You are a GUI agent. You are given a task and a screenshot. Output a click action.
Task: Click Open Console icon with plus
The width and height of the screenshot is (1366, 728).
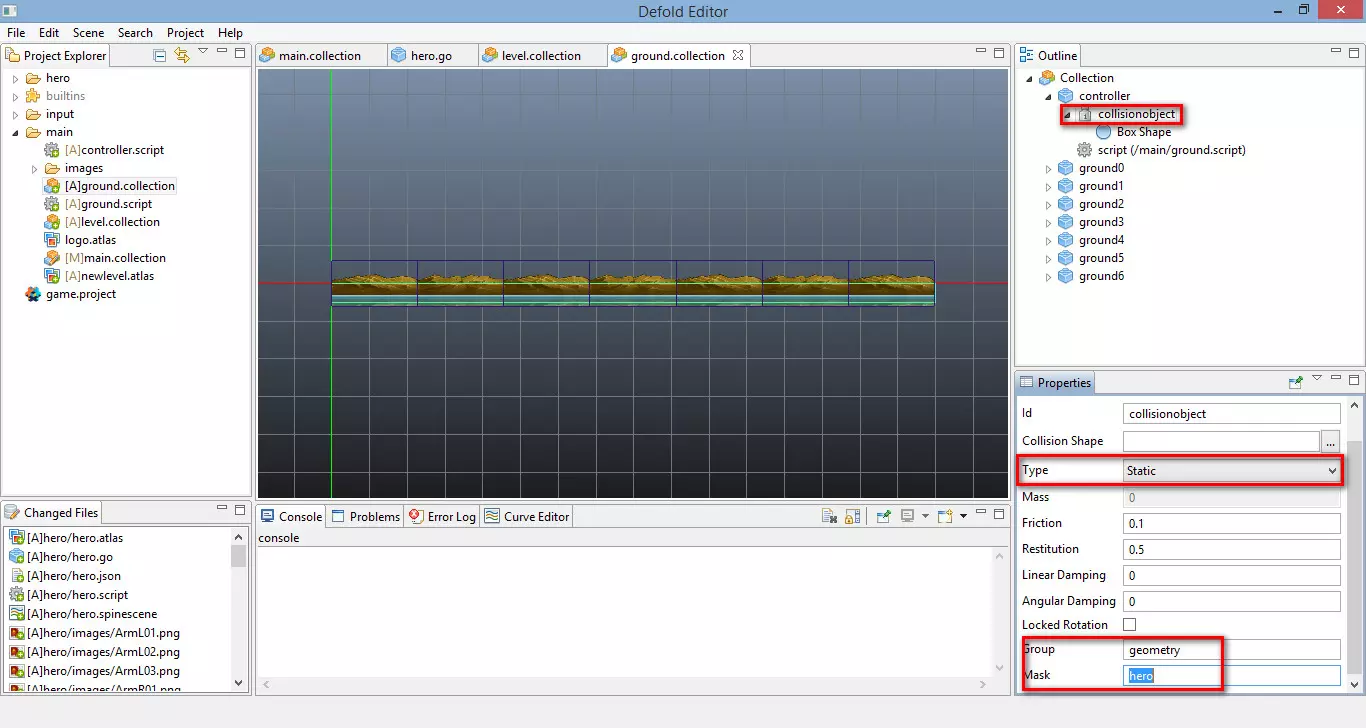tap(944, 516)
